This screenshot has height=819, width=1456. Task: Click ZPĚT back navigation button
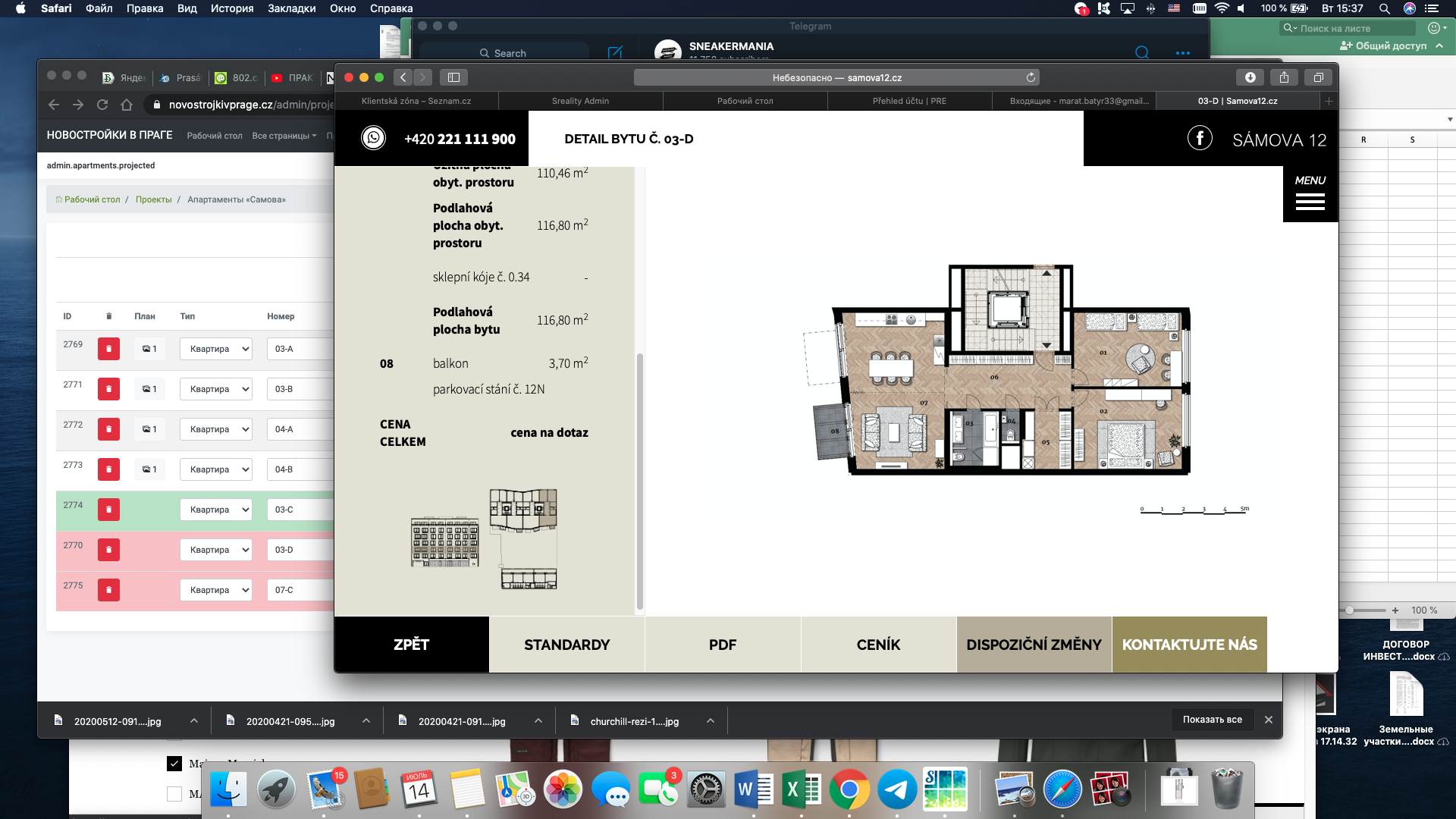(x=411, y=644)
